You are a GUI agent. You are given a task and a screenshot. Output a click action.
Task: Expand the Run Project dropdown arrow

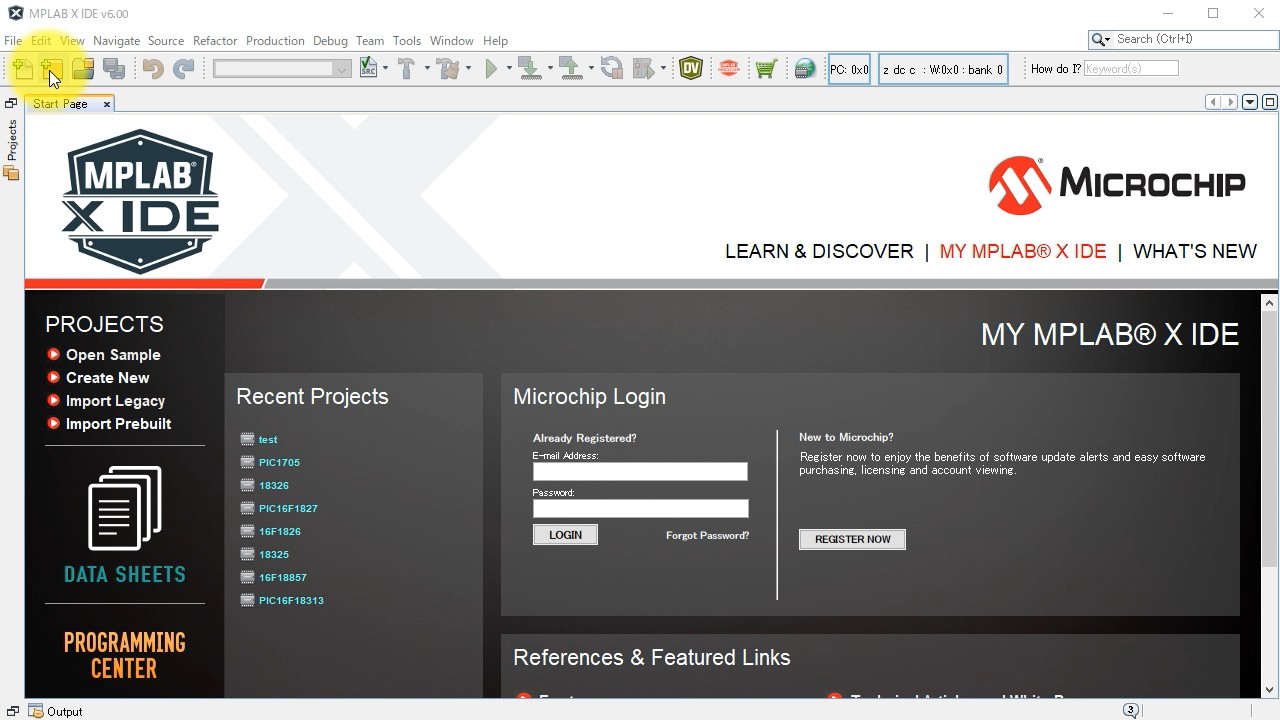pos(508,68)
